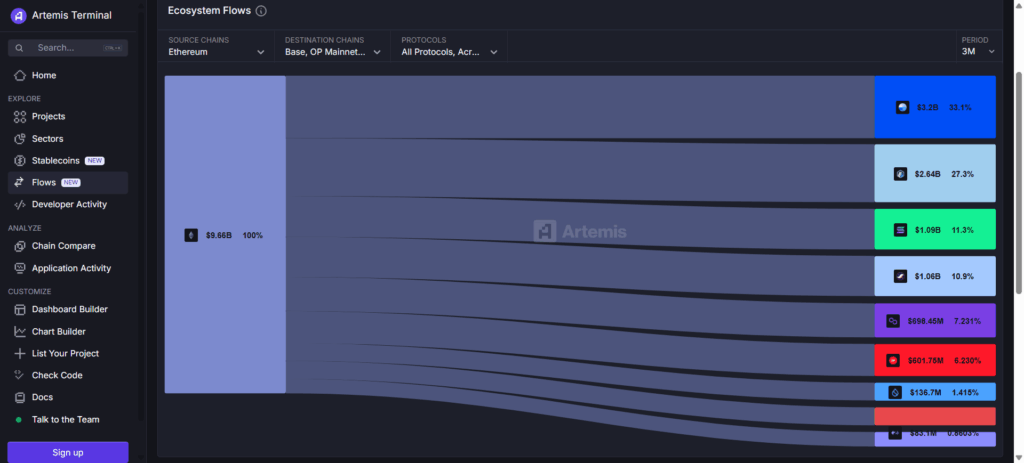The width and height of the screenshot is (1024, 463).
Task: Click the List Your Project plus icon
Action: click(x=20, y=353)
